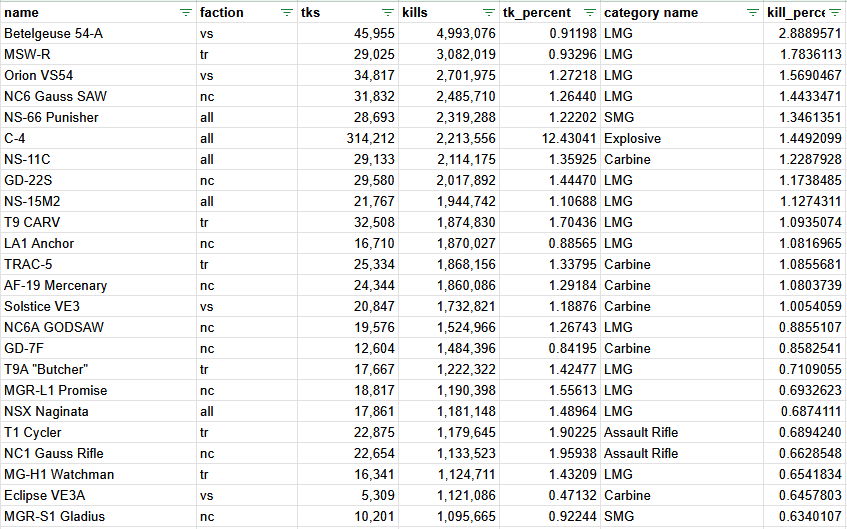Click the cell 'MG-H1 Watchman'

tap(98, 475)
